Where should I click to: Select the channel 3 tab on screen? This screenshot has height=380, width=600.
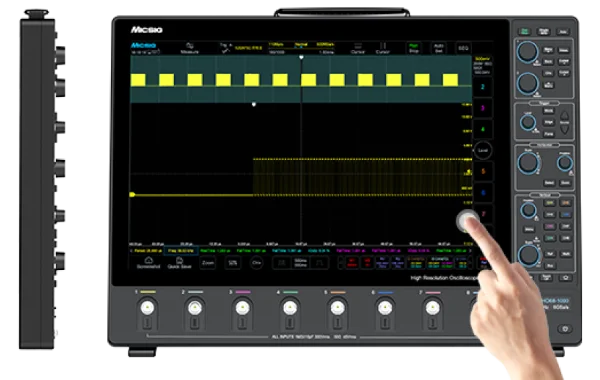click(x=483, y=108)
